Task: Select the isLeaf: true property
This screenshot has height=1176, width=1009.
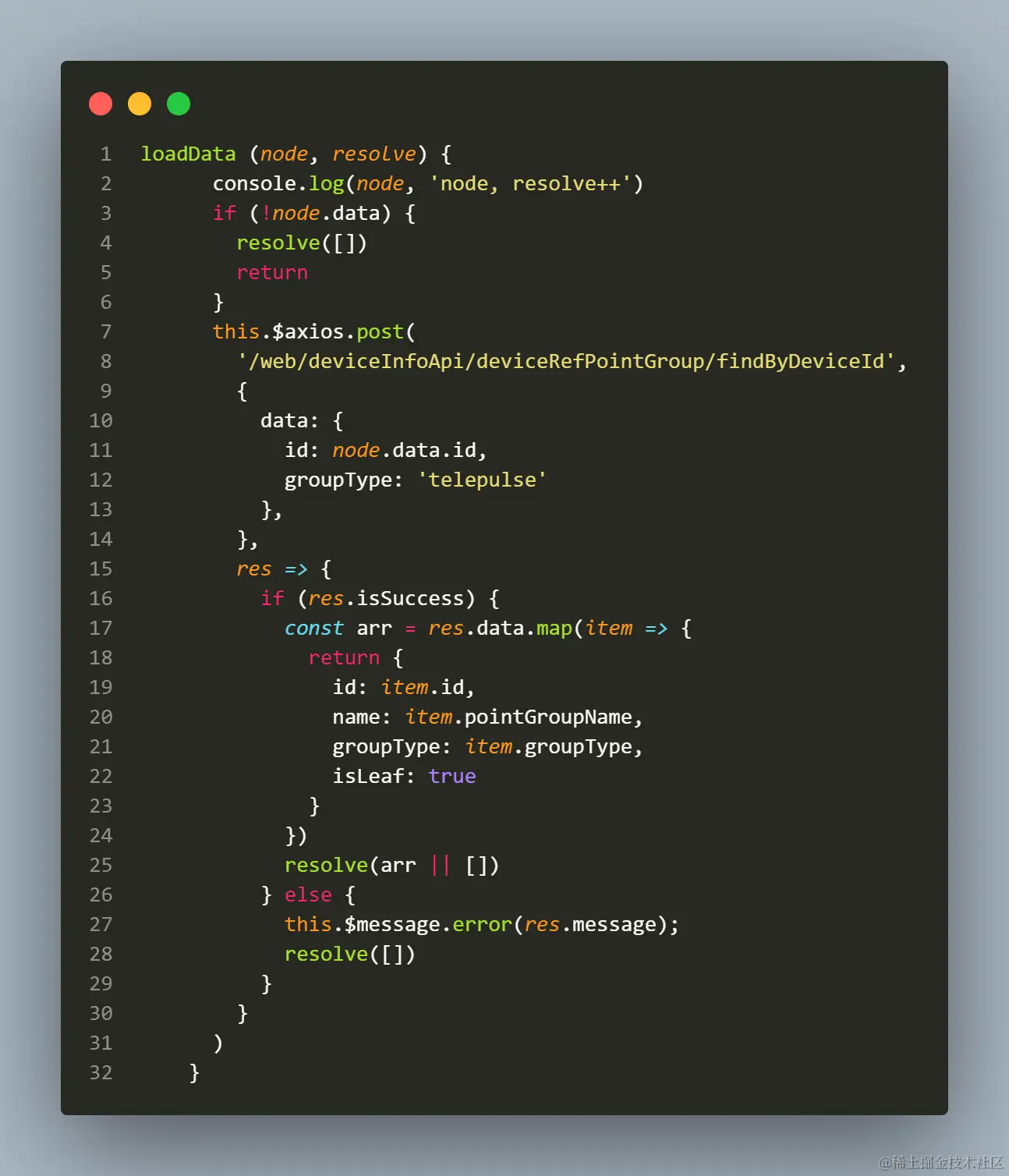Action: pos(402,776)
